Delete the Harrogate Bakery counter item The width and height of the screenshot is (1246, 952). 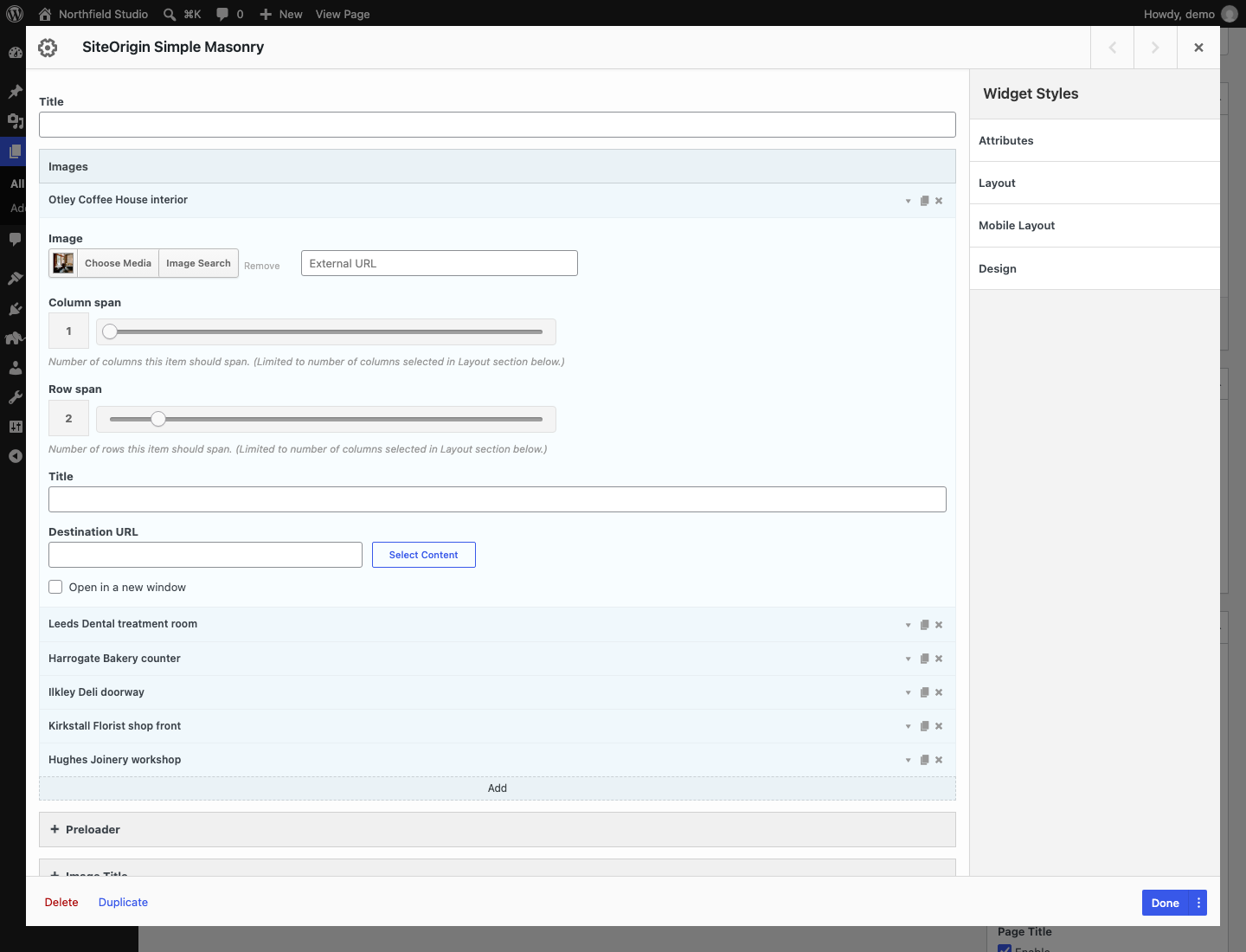(939, 659)
